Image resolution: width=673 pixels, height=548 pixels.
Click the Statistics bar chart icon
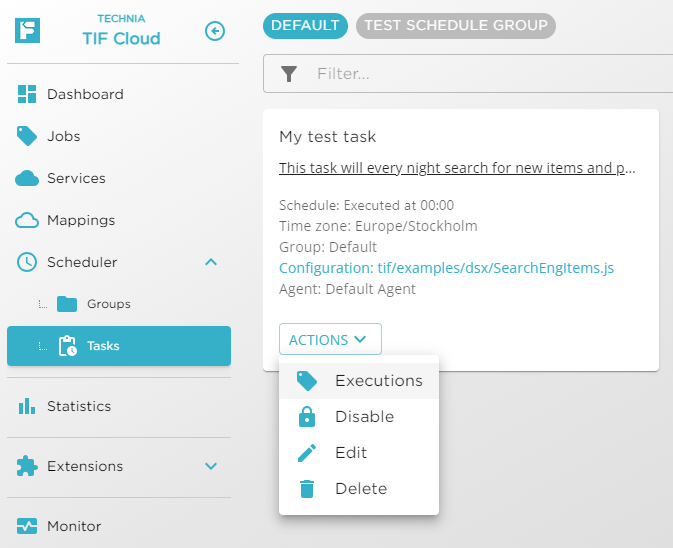click(x=27, y=406)
